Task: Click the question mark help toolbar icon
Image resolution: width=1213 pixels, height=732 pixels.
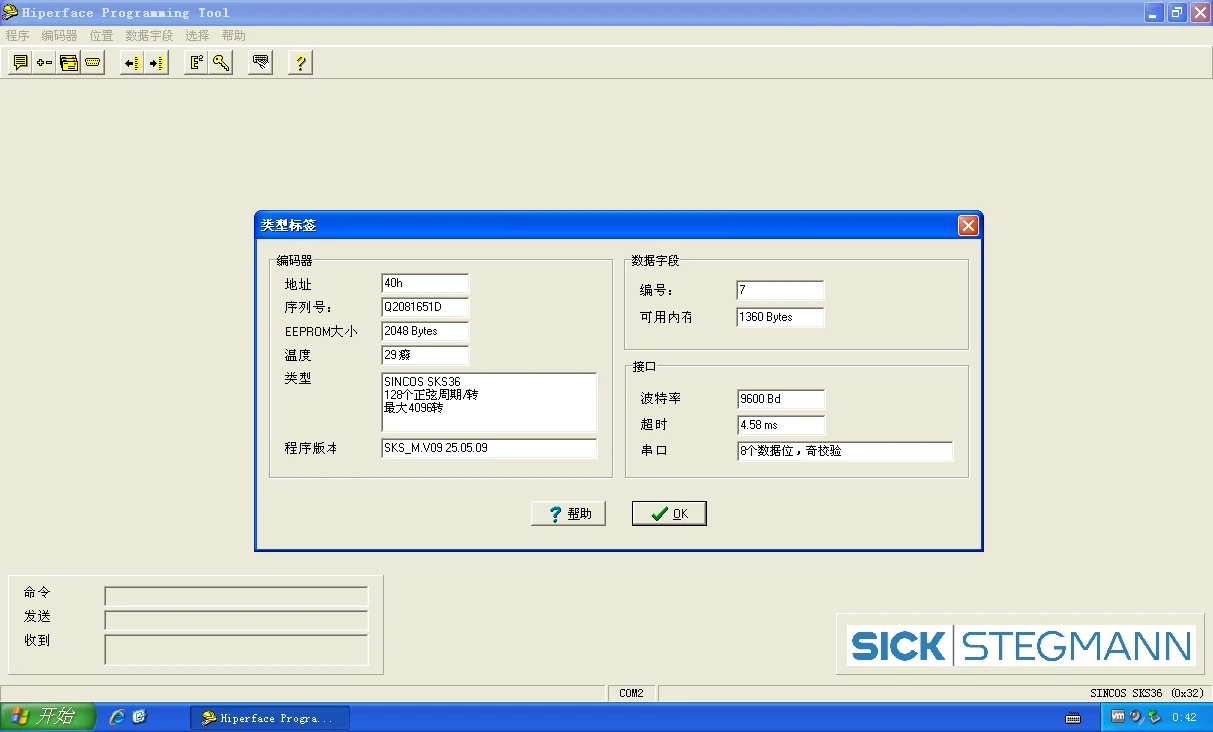Action: tap(299, 62)
